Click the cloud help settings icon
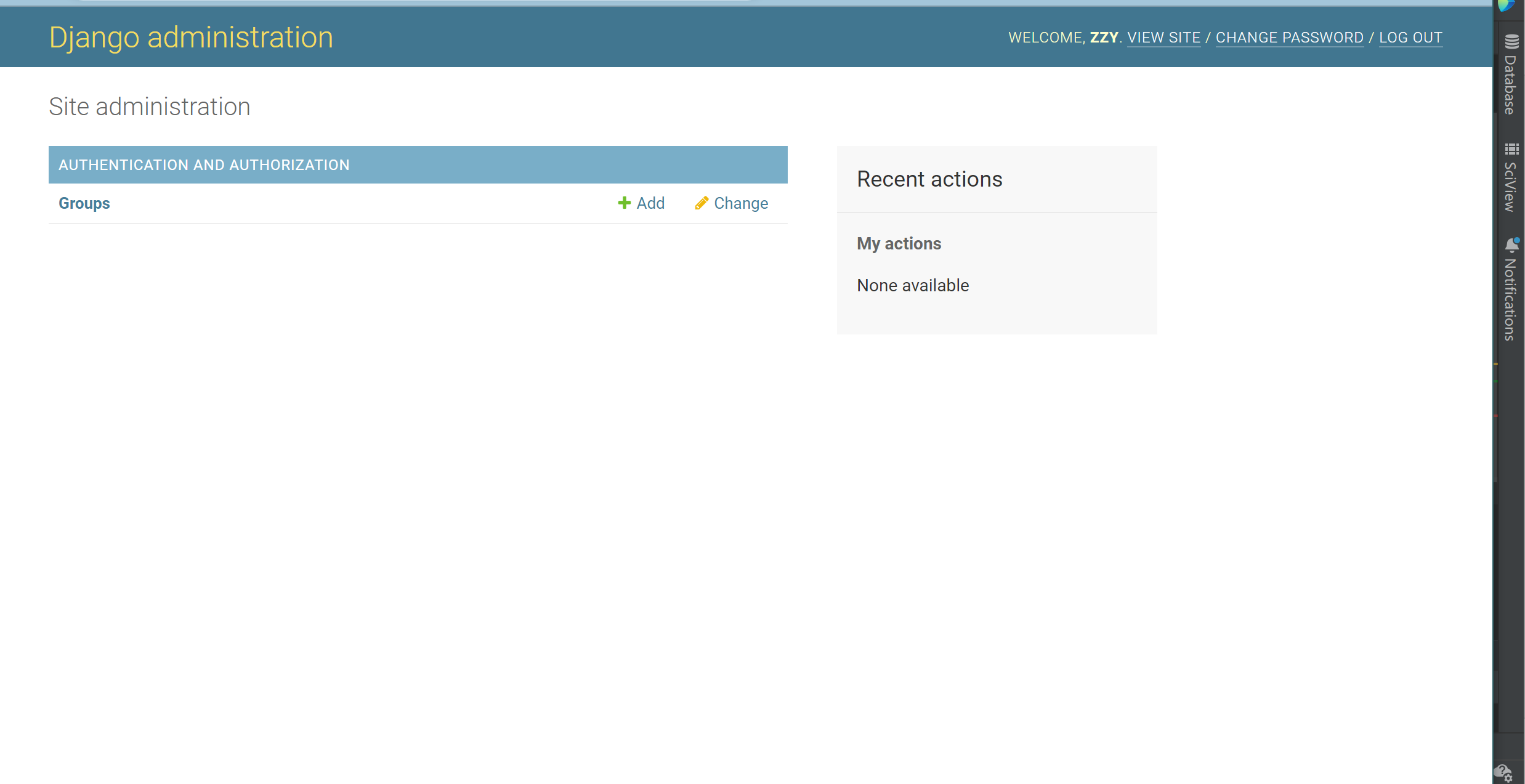 click(x=1503, y=773)
